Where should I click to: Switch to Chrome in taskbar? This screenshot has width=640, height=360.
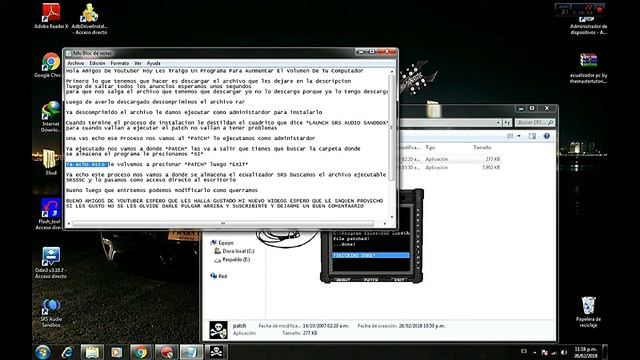(141, 352)
